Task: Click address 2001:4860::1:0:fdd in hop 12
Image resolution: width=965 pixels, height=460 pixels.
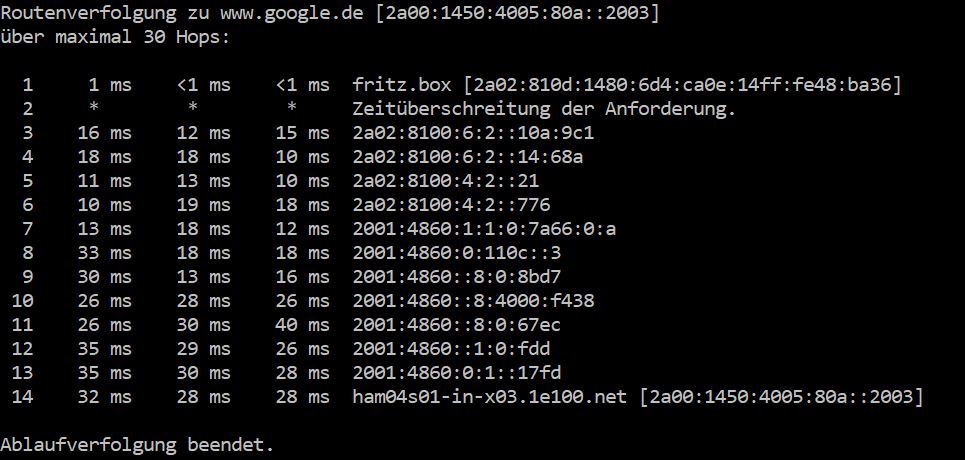Action: (x=451, y=349)
